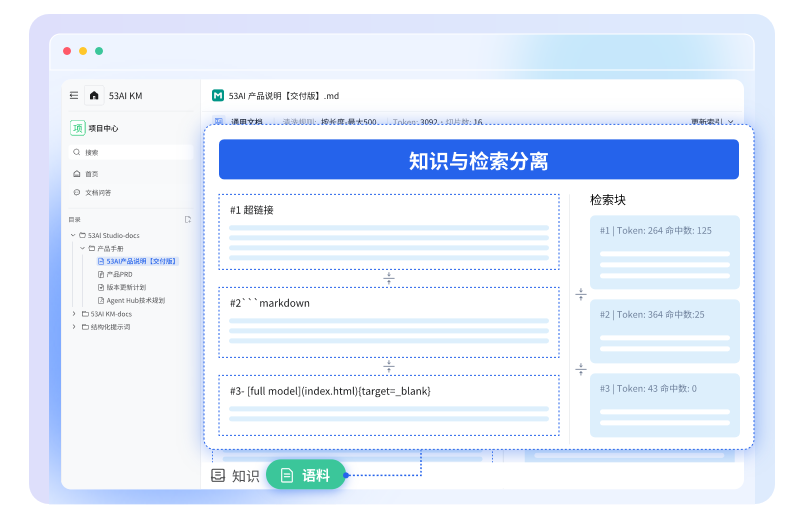Click the green M markdown file icon

pos(218,95)
